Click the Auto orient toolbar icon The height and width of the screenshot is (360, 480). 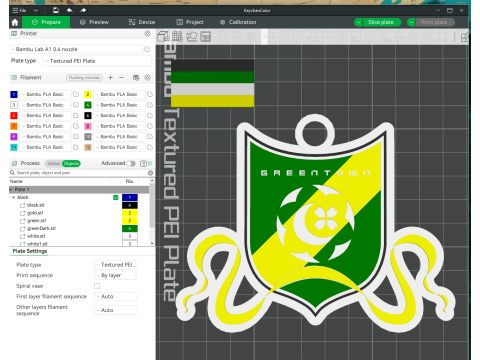pos(192,36)
